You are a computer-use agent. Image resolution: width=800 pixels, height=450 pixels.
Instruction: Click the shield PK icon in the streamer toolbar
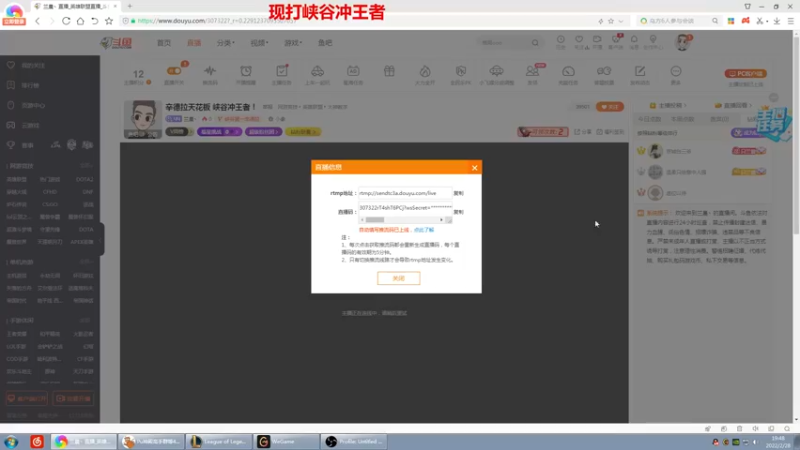461,71
